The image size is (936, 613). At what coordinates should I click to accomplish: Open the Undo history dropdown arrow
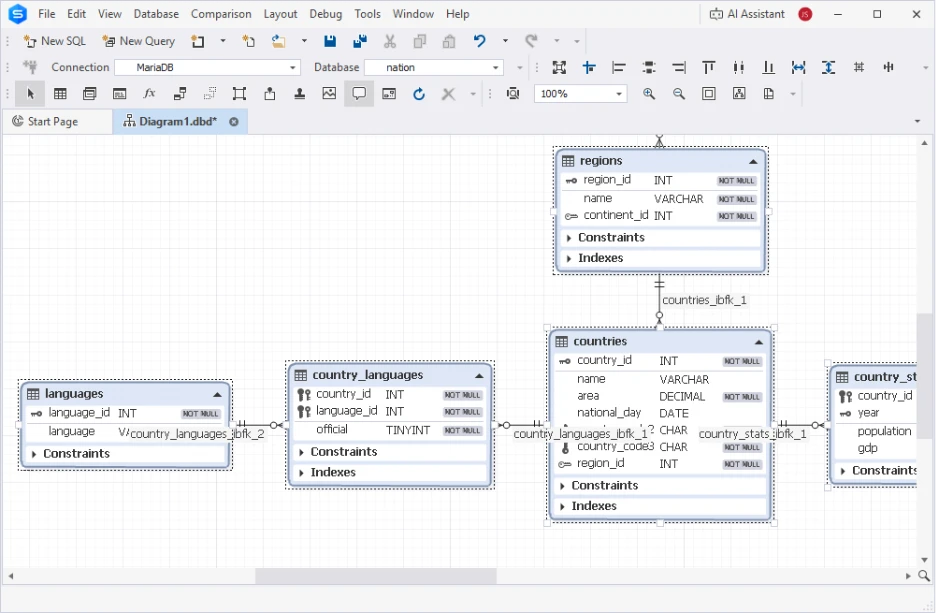pos(505,41)
